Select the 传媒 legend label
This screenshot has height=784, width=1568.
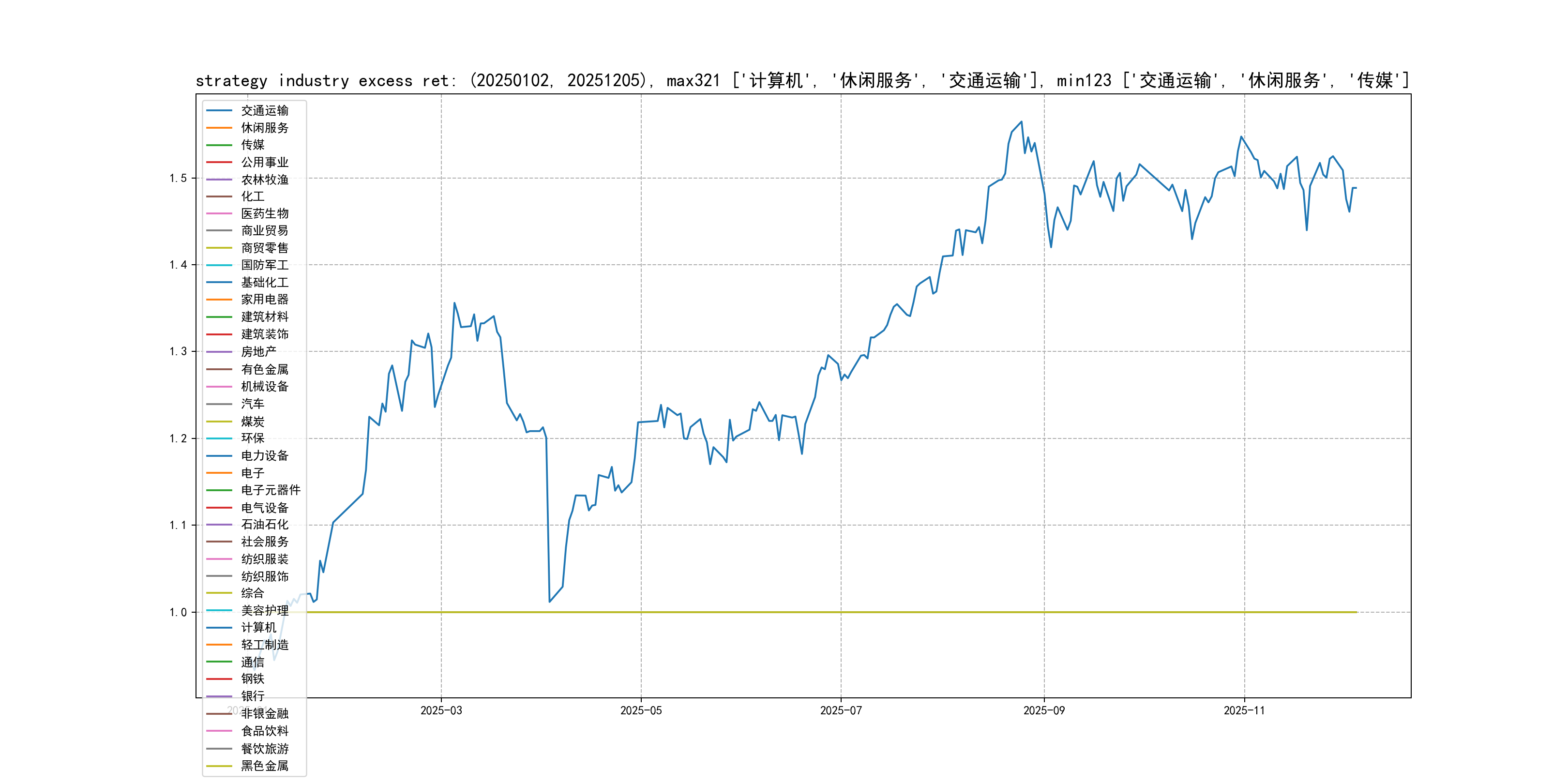pyautogui.click(x=253, y=145)
